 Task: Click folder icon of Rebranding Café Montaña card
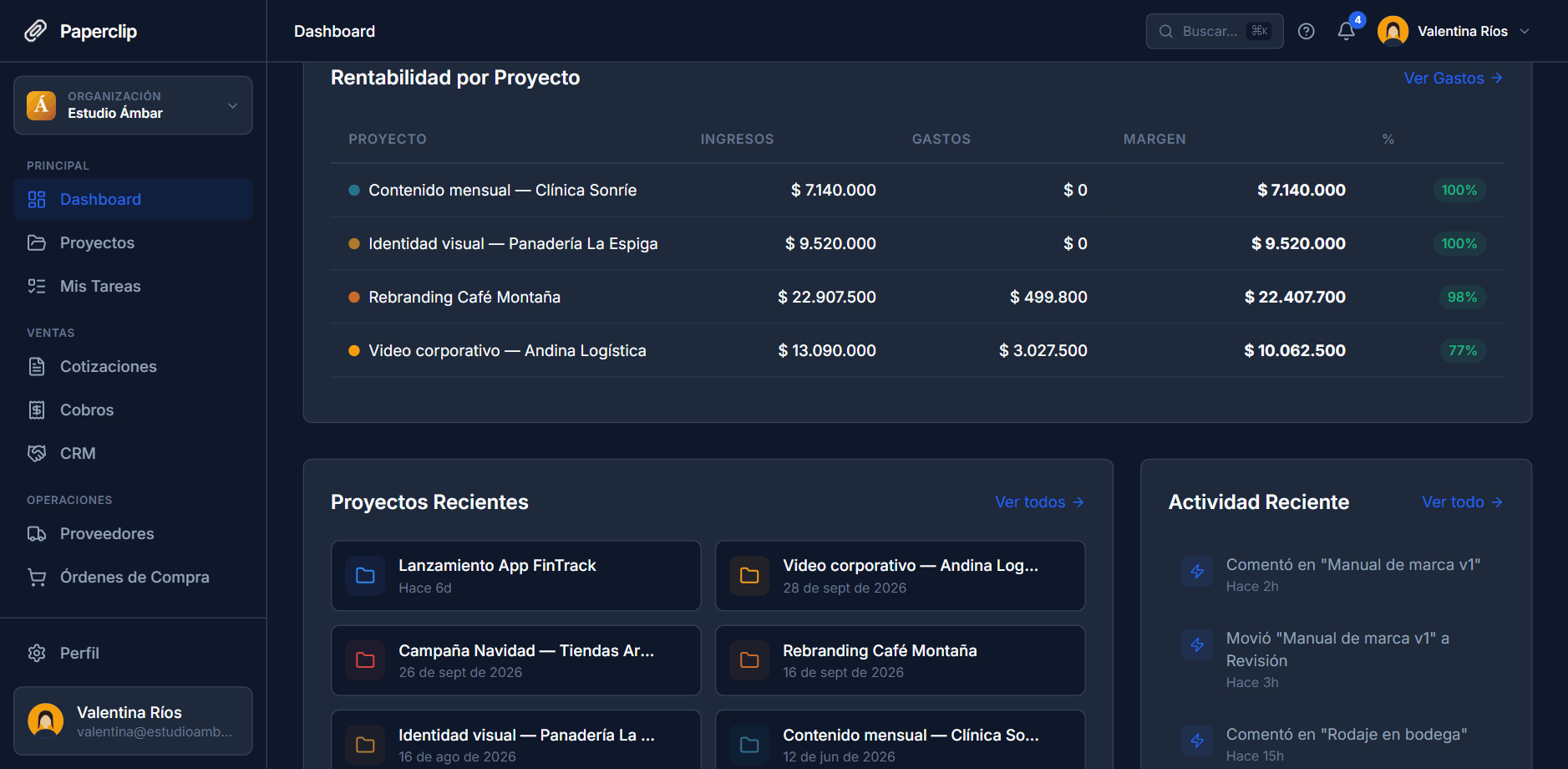point(749,660)
